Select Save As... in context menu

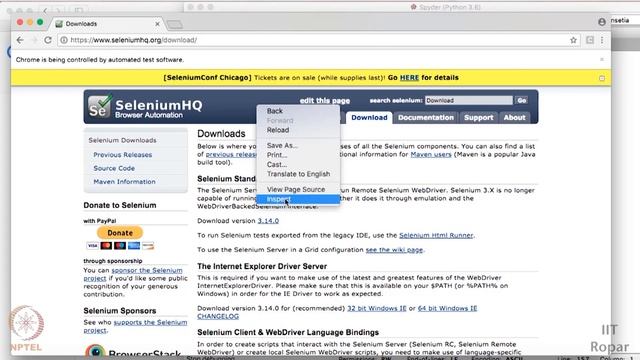(x=298, y=145)
